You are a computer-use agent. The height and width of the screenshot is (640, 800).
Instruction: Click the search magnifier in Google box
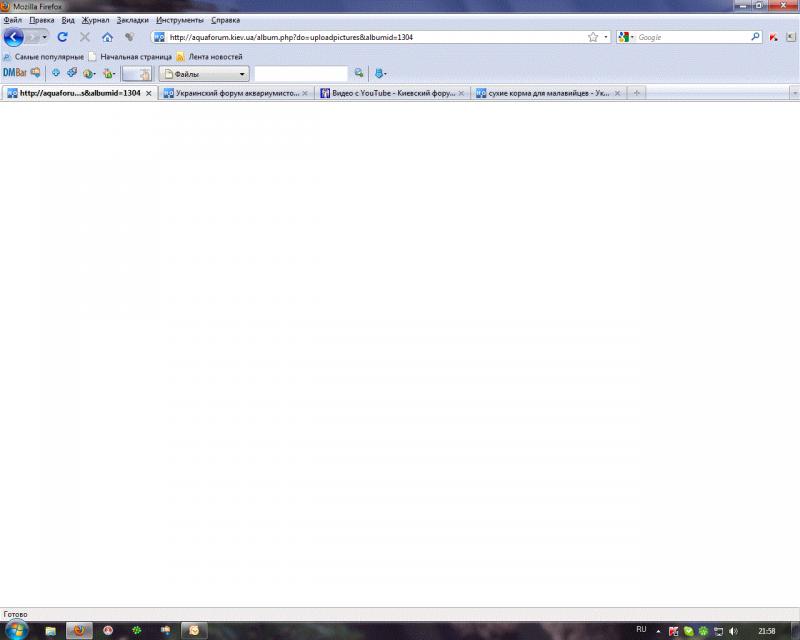pos(756,37)
